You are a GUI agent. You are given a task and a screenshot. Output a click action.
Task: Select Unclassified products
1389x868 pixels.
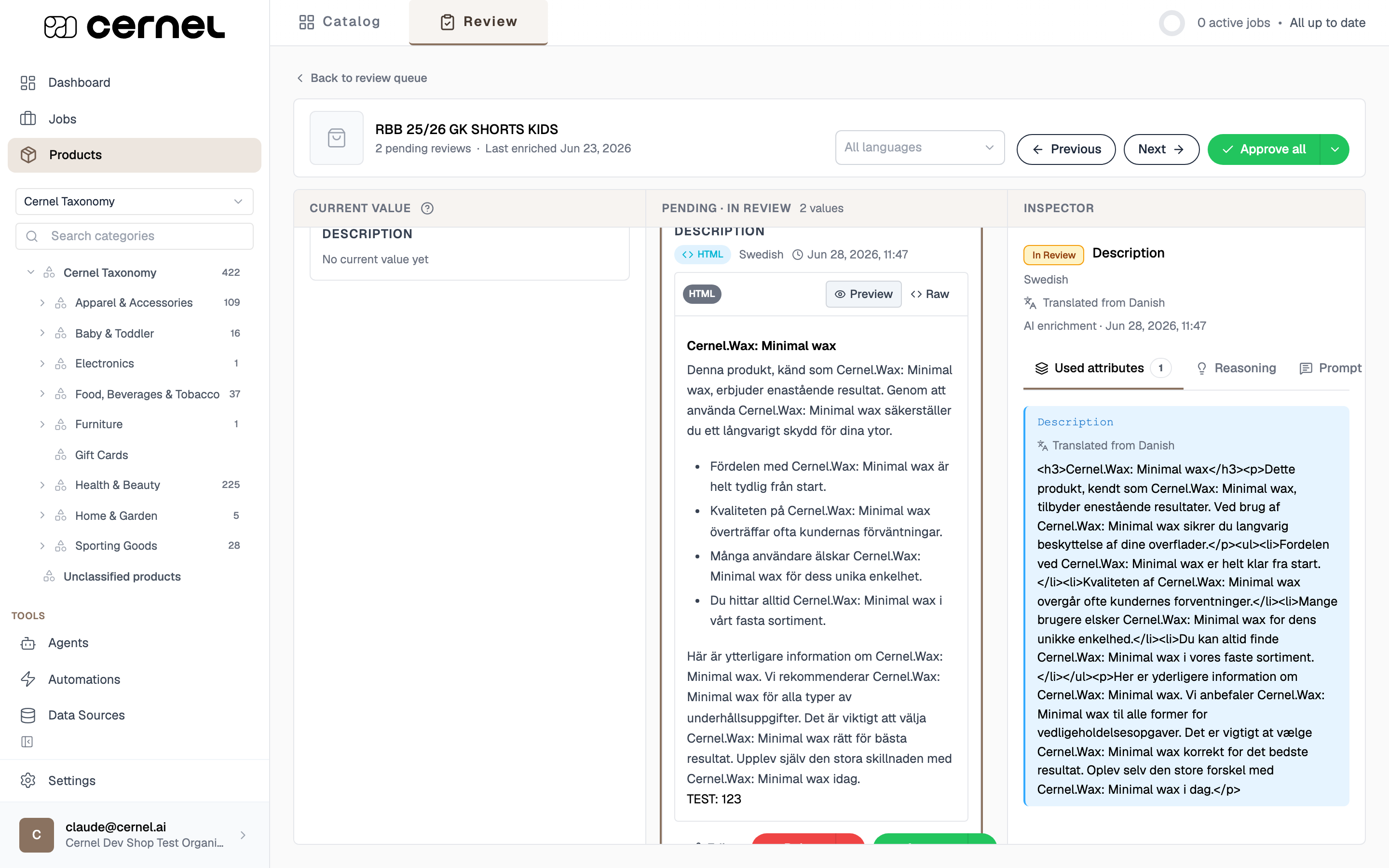pos(122,576)
